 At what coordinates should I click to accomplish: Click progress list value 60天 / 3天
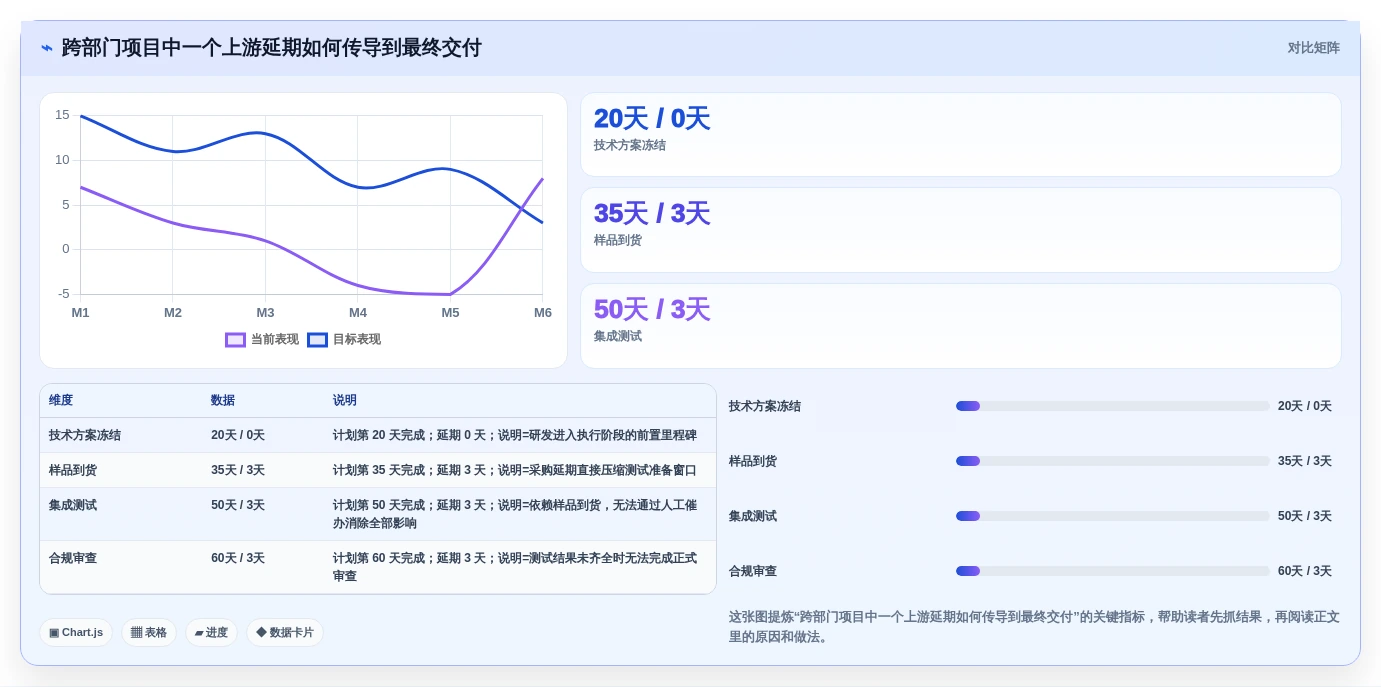(1305, 571)
